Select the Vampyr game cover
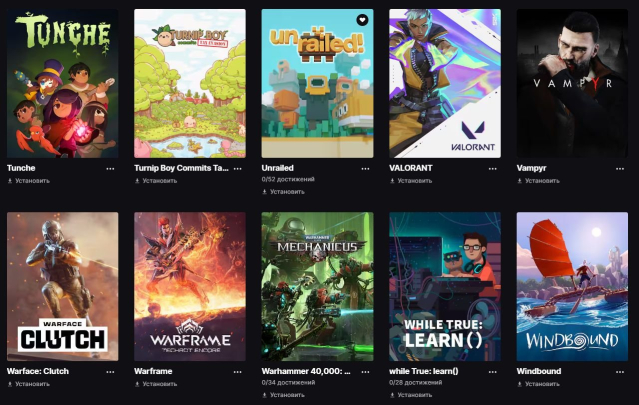The width and height of the screenshot is (639, 405). tap(572, 84)
